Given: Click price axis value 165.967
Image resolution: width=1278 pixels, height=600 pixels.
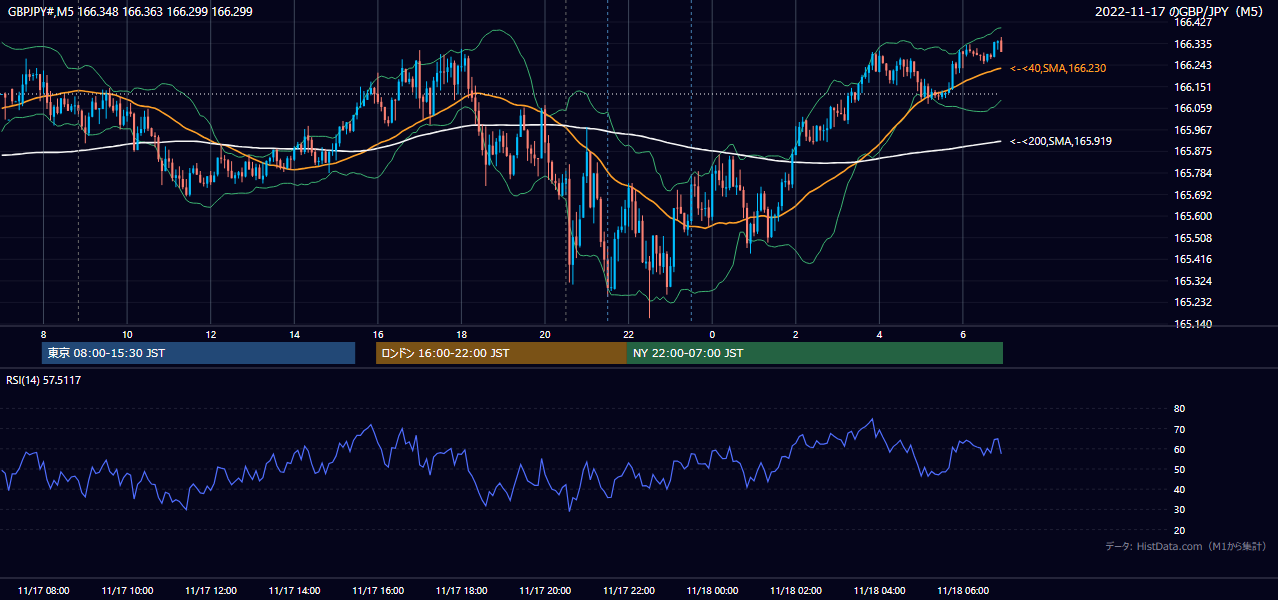Looking at the screenshot, I should coord(1193,130).
